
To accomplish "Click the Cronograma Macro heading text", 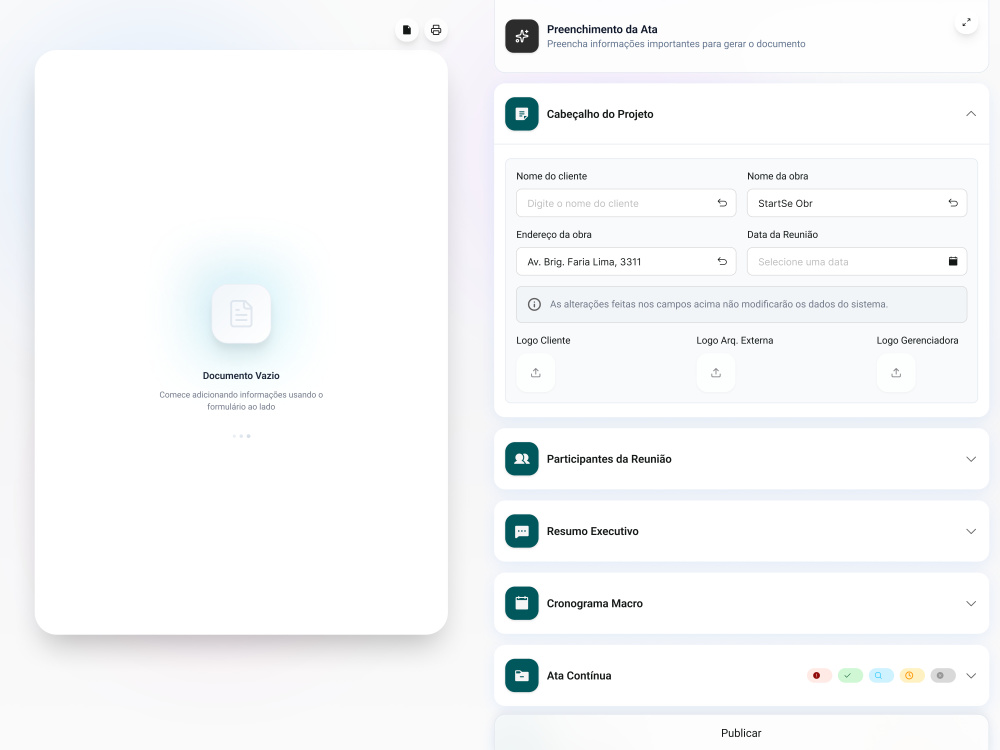I will coord(594,603).
